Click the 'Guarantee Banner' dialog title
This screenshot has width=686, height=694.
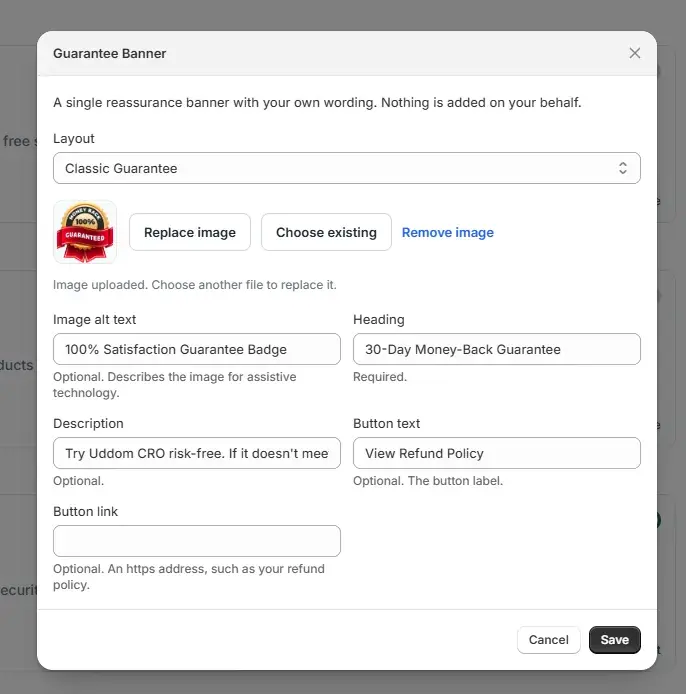109,54
